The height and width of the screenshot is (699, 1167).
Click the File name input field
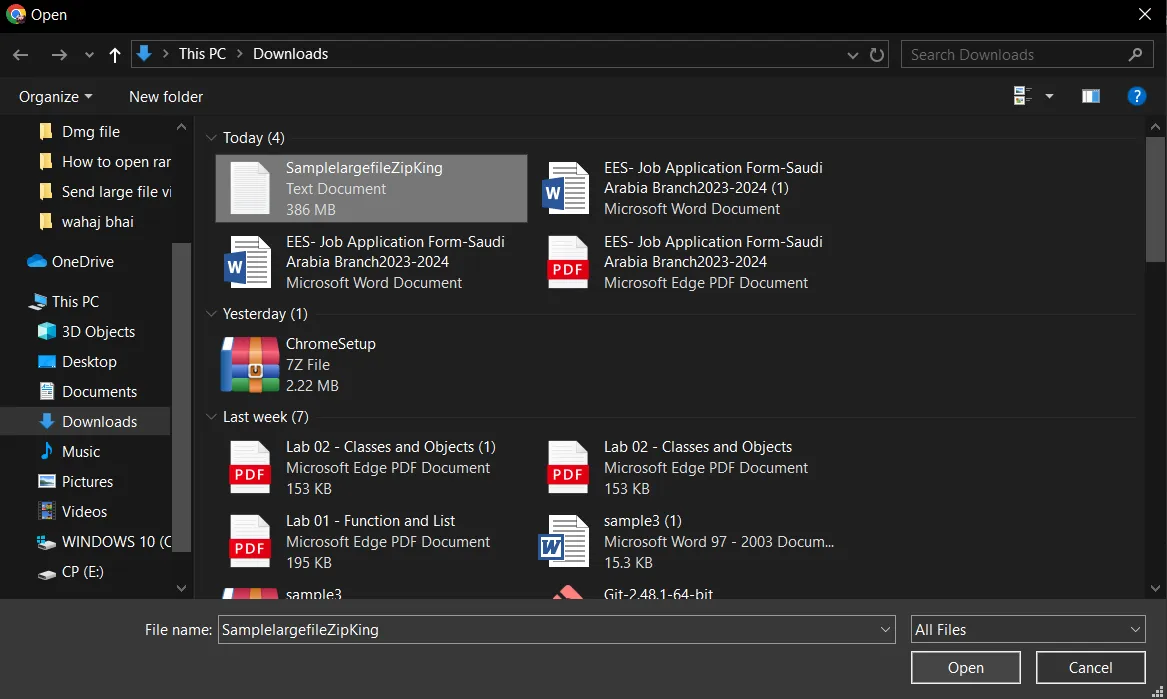547,630
